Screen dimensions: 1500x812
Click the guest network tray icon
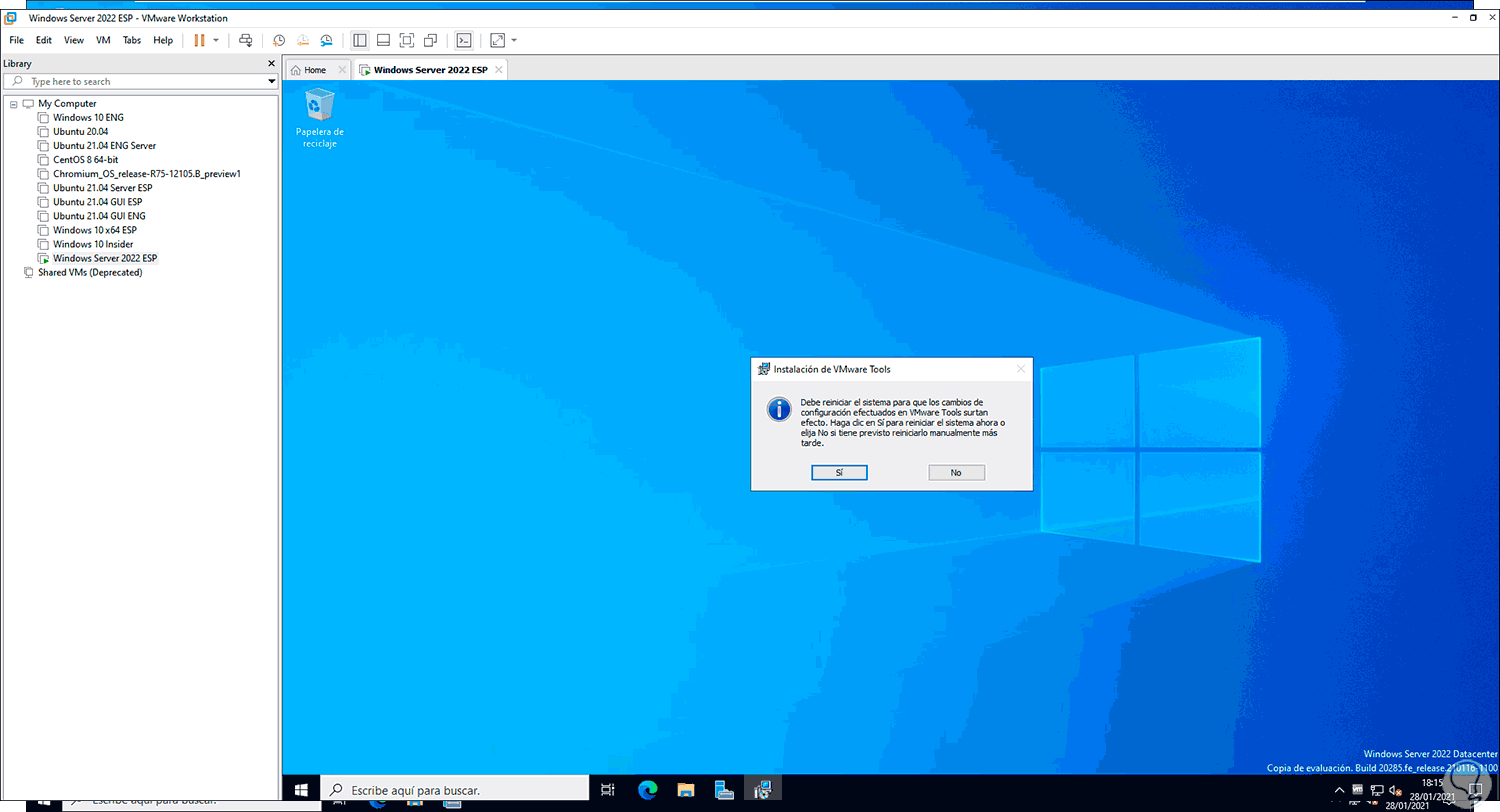(1377, 790)
